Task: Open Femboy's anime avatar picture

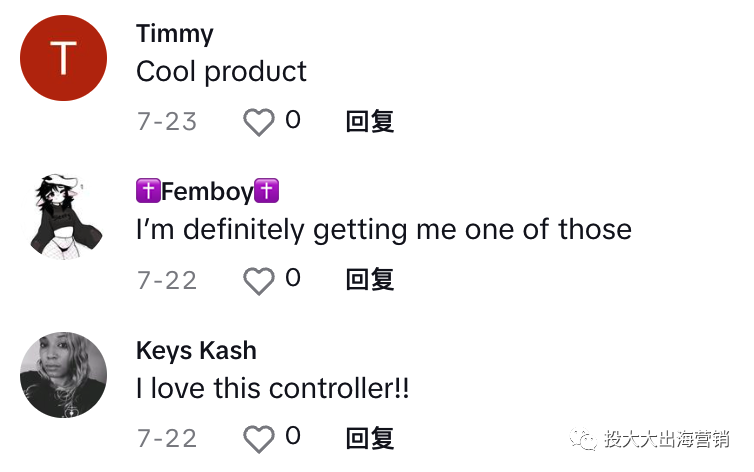Action: point(63,217)
